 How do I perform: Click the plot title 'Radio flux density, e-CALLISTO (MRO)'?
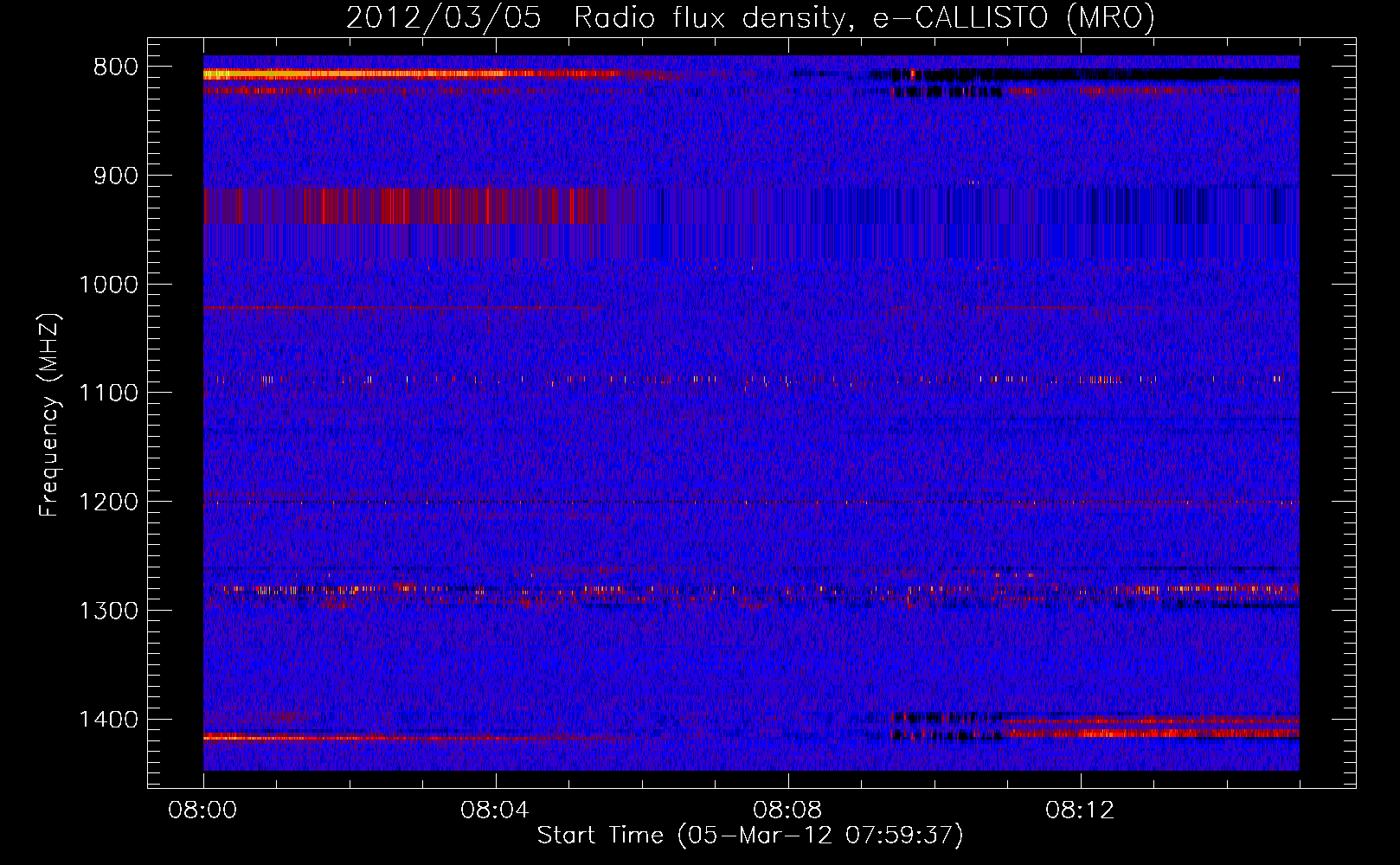864,17
